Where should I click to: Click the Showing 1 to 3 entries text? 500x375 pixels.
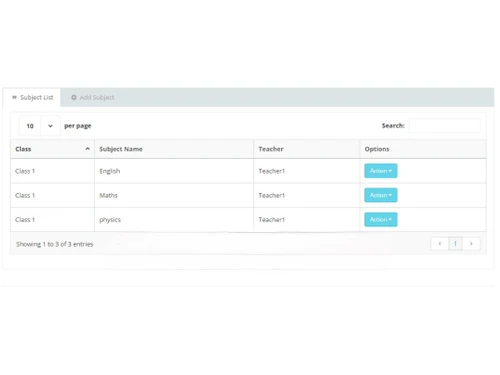click(x=55, y=244)
